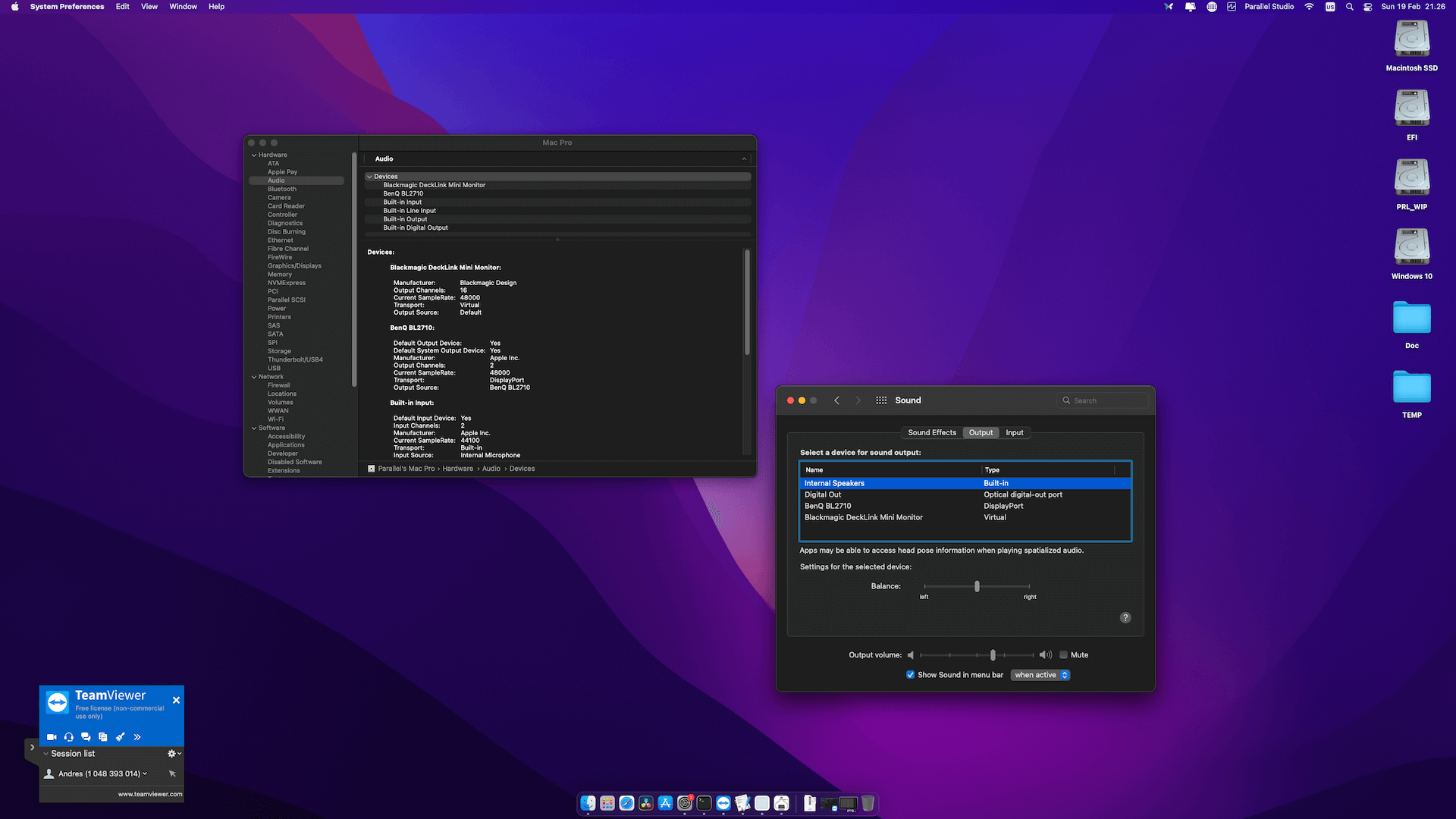This screenshot has height=819, width=1456.
Task: Select Bluetooth in Mac Pro sidebar
Action: [282, 189]
